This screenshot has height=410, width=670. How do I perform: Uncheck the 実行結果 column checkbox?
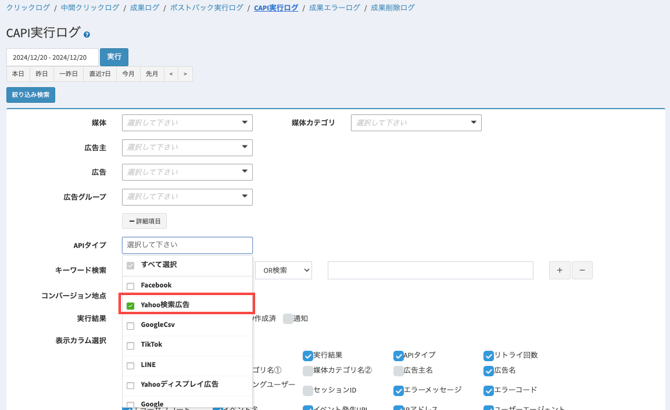click(308, 356)
